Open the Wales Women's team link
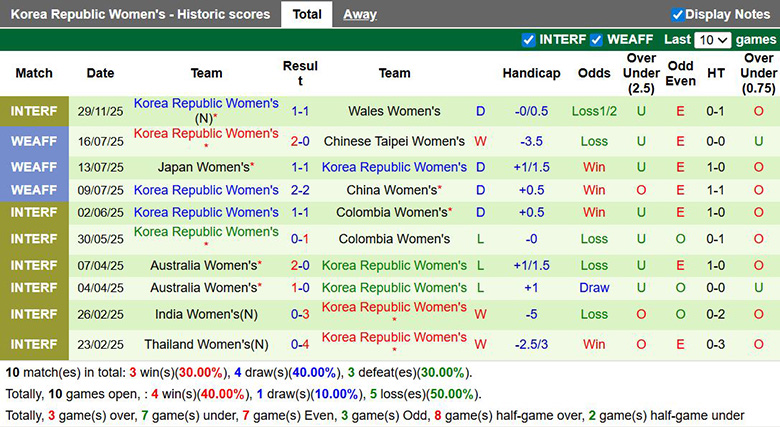This screenshot has height=427, width=780. (x=394, y=111)
